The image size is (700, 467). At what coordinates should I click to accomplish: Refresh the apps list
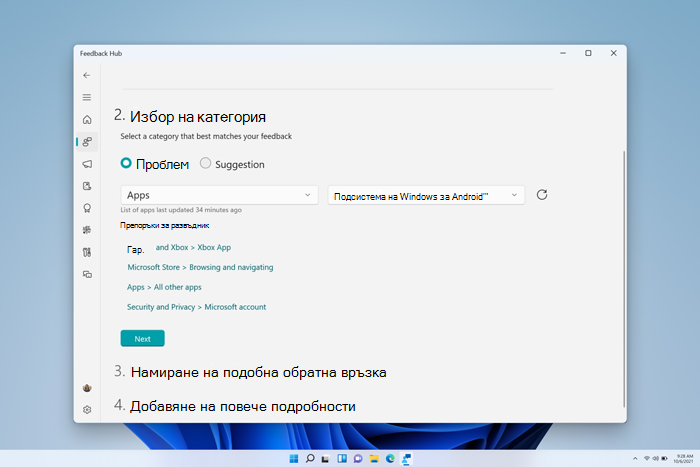tap(542, 195)
